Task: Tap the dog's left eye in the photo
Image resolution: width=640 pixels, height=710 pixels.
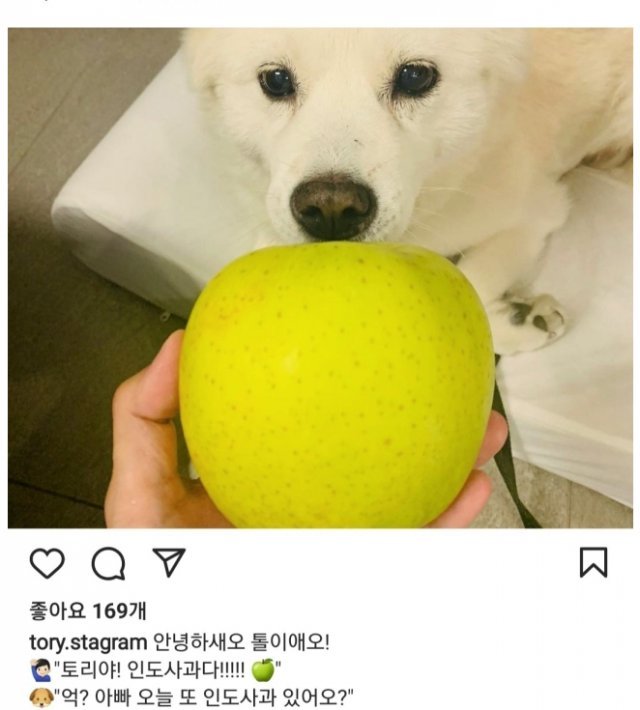Action: tap(277, 82)
